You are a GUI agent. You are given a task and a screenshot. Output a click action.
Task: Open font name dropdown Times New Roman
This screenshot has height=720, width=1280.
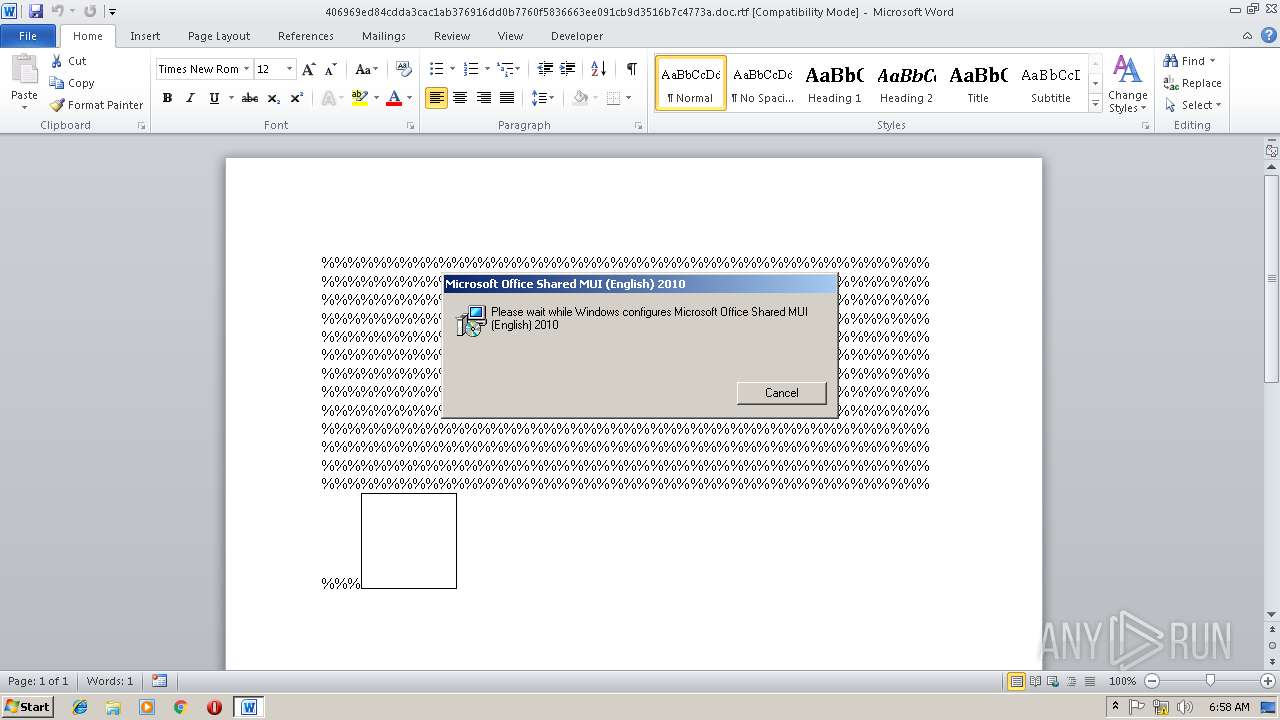245,69
